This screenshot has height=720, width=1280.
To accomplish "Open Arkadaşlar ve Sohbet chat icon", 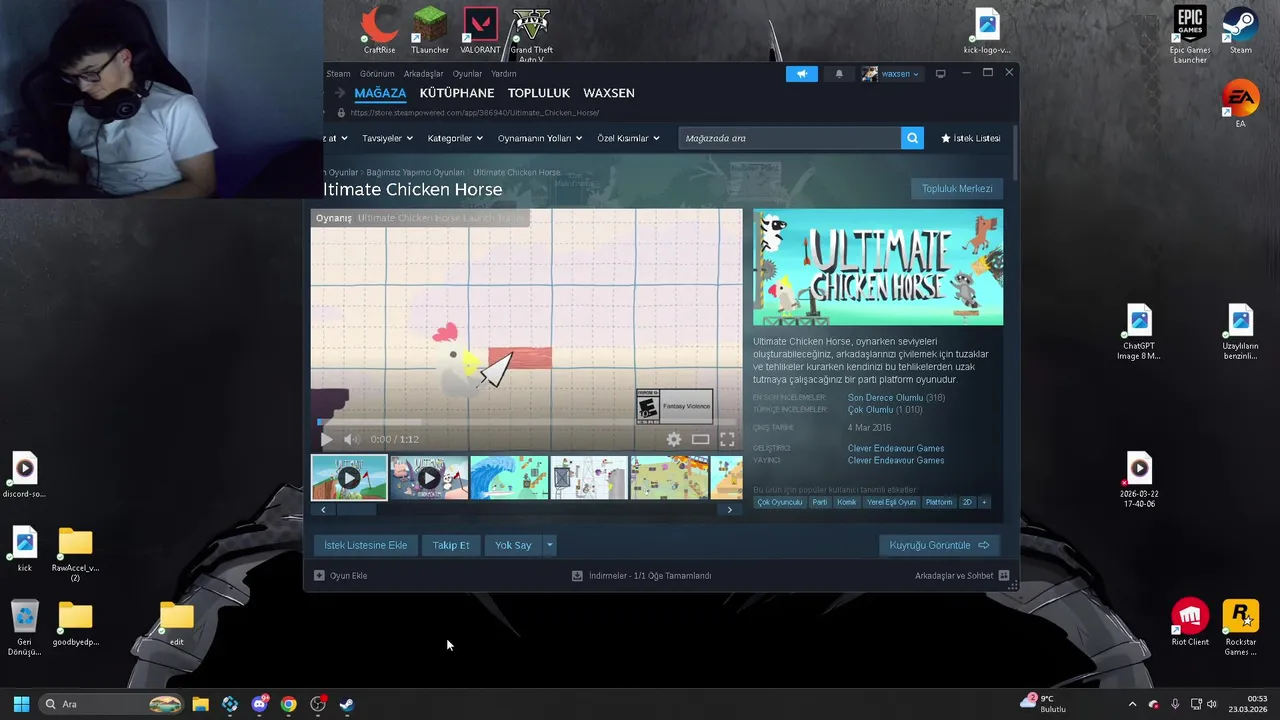I will pyautogui.click(x=1004, y=576).
